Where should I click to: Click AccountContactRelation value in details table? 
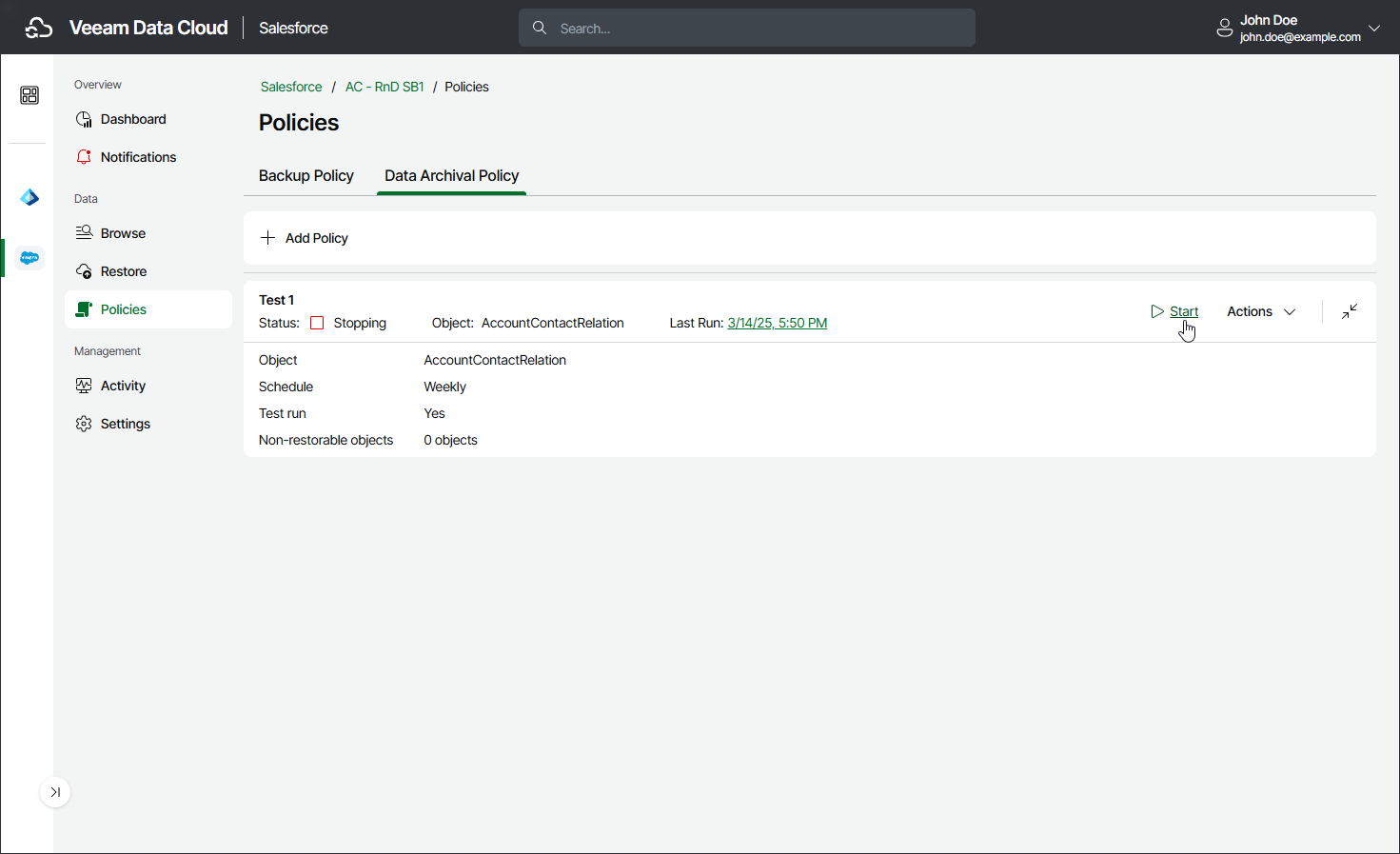tap(495, 360)
